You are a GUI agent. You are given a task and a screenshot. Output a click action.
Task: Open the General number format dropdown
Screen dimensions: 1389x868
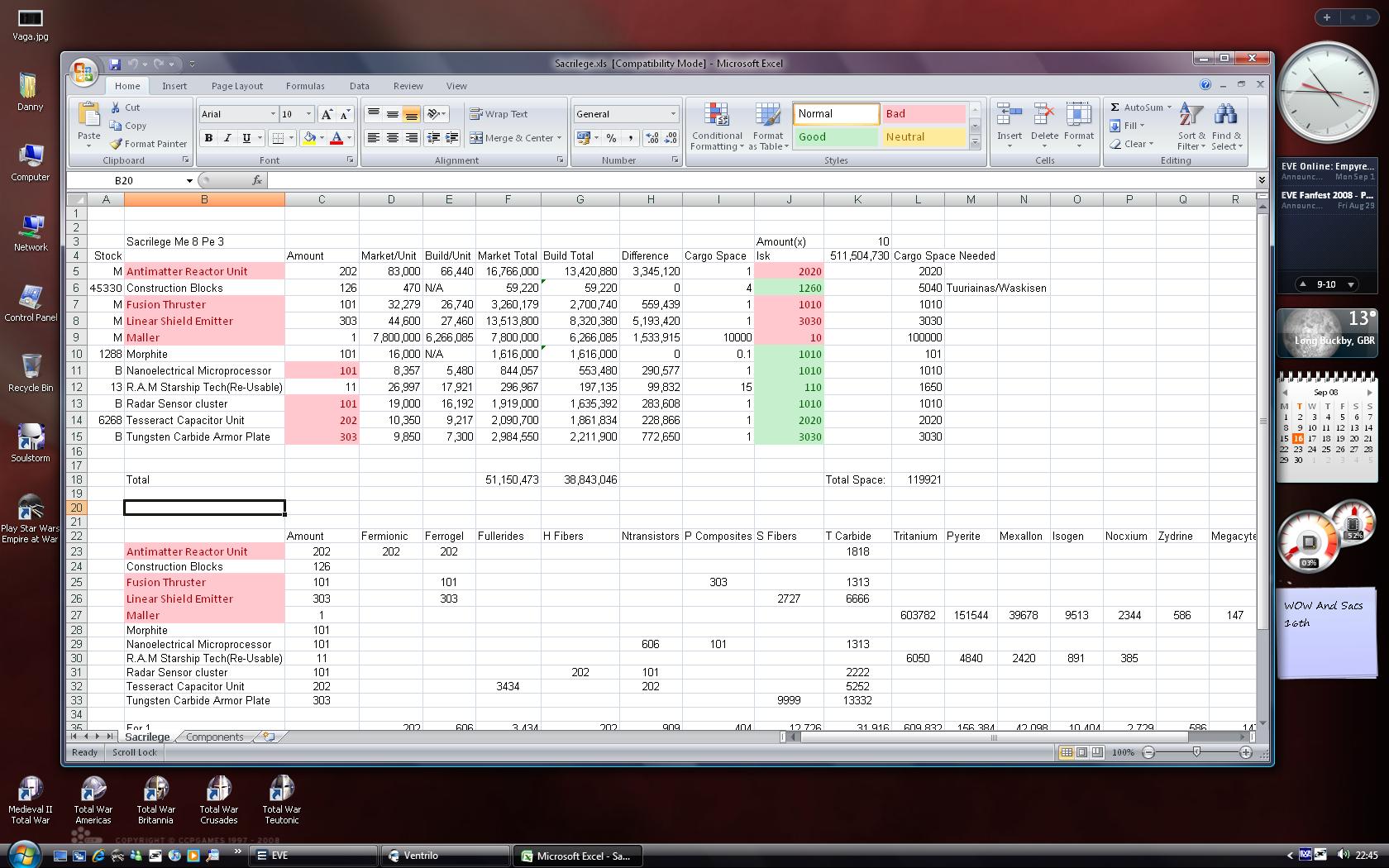673,114
